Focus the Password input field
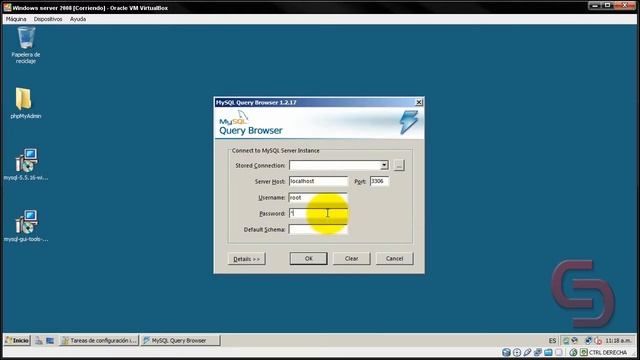Viewport: 640px width, 360px height. click(318, 213)
